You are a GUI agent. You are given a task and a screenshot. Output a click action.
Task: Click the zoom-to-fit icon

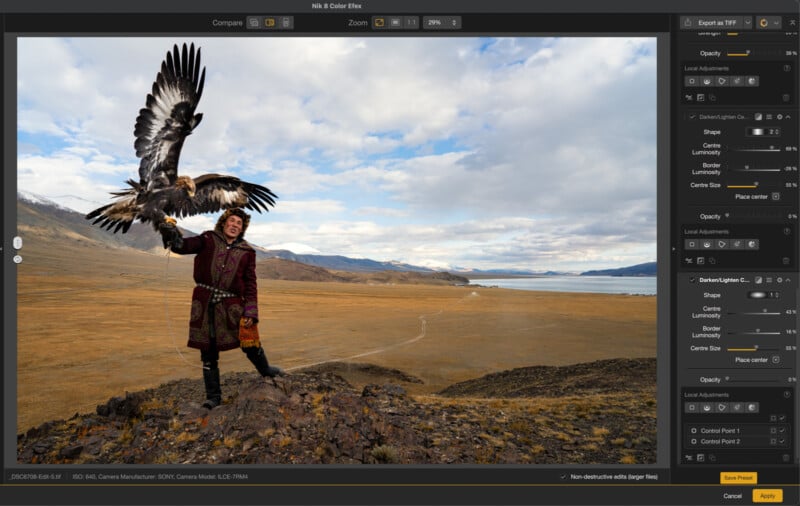380,22
